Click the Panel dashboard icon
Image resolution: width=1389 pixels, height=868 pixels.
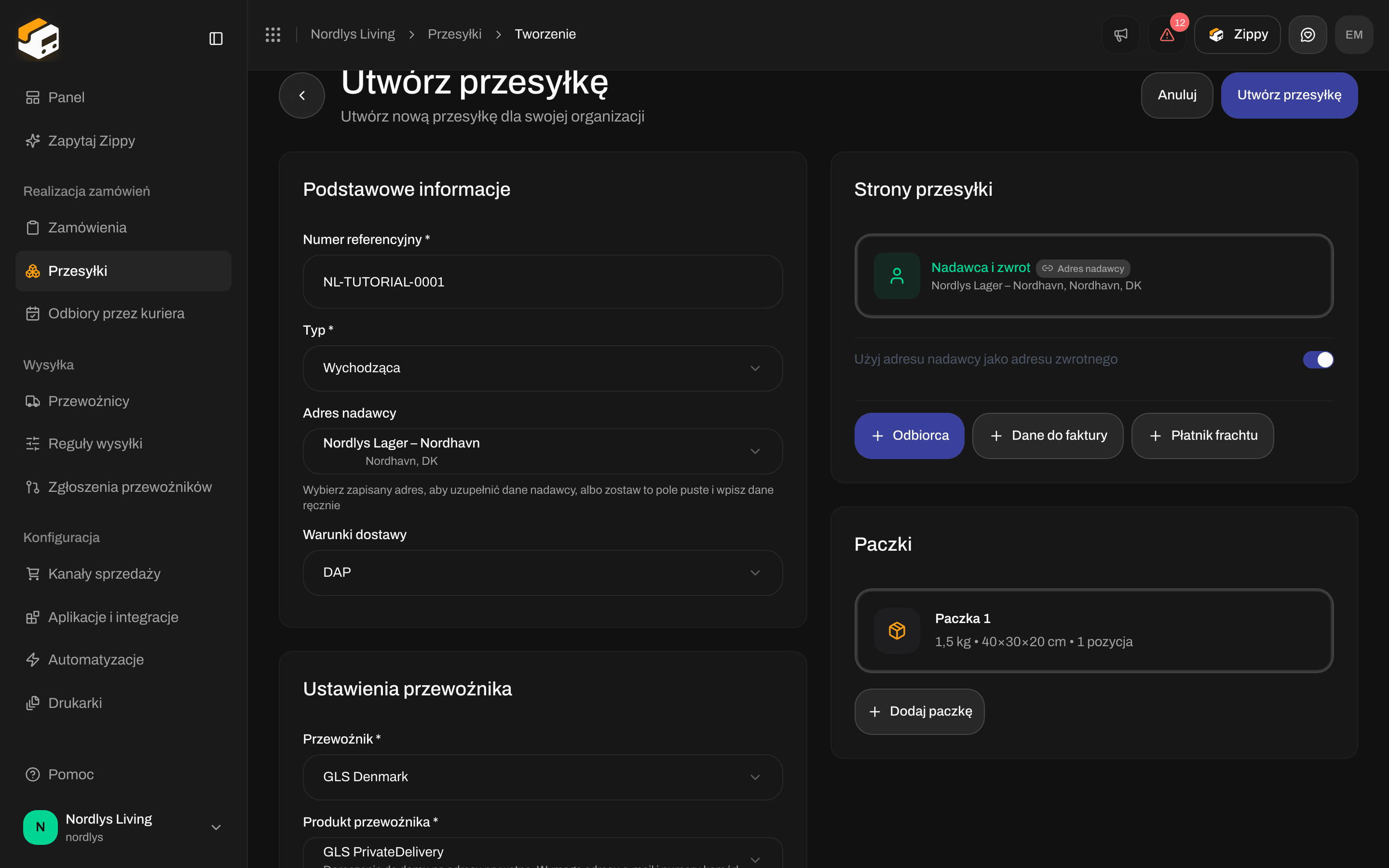[x=33, y=97]
